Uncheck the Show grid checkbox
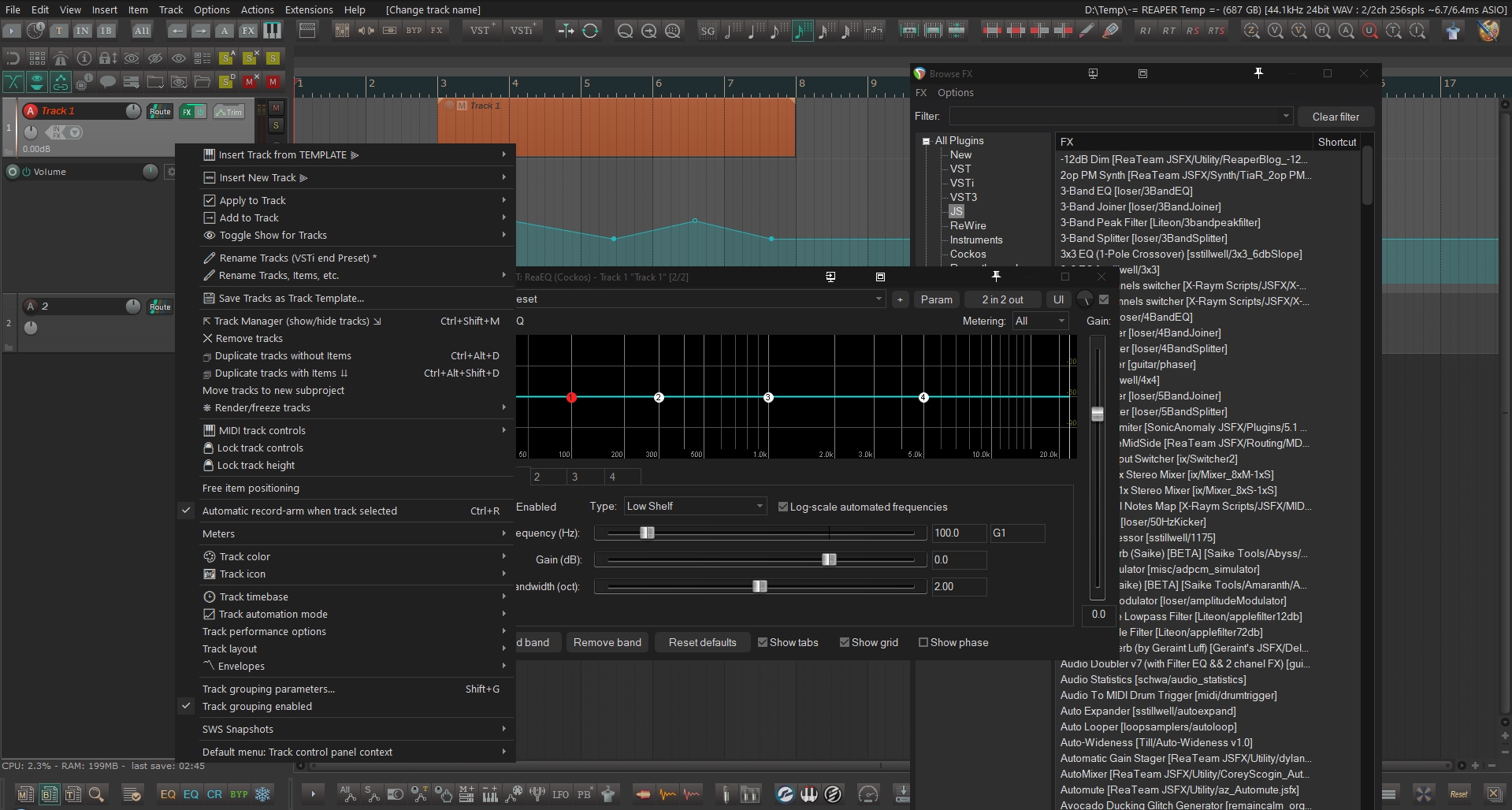 (845, 642)
